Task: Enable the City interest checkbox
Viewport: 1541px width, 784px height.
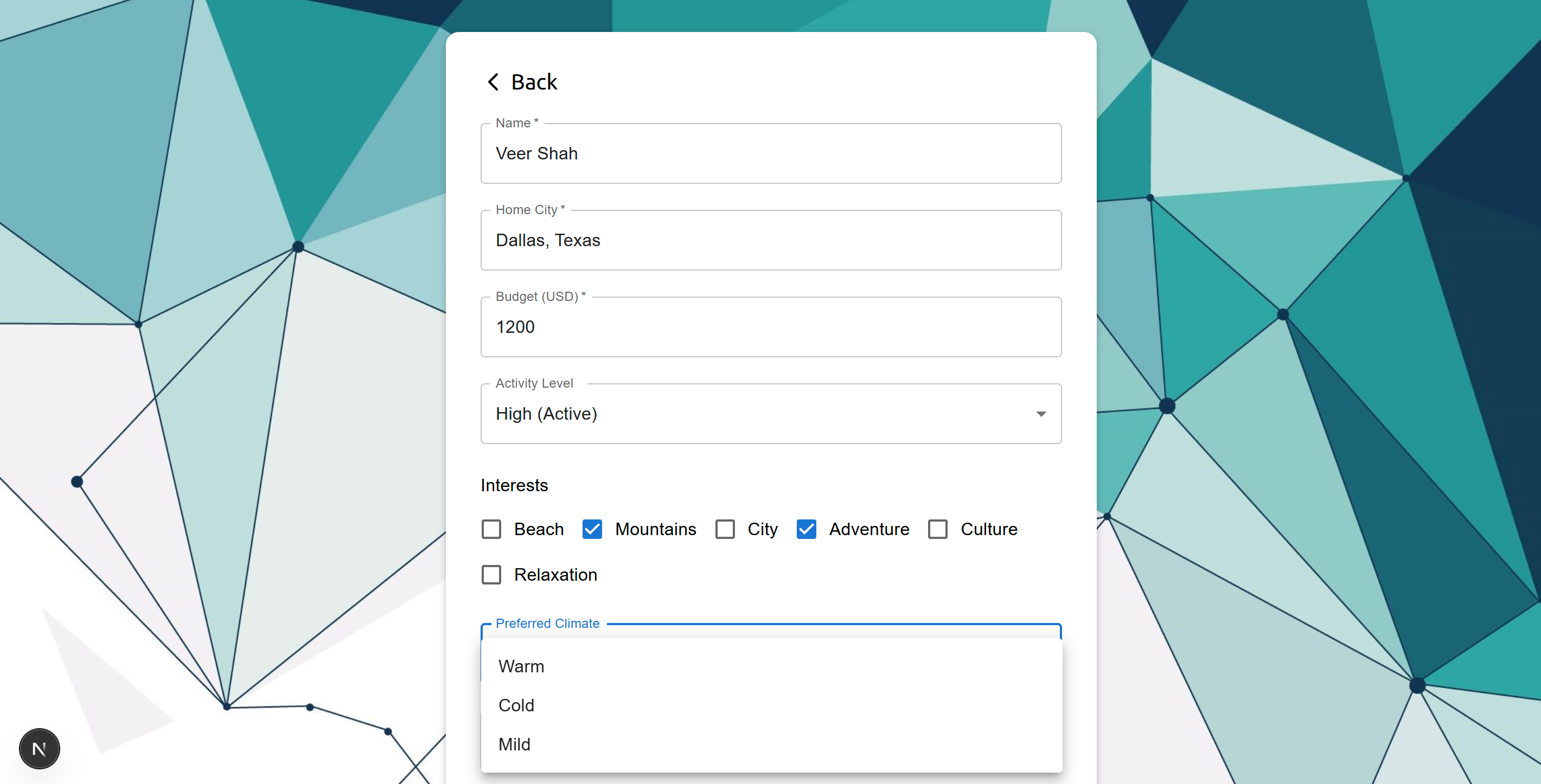Action: pyautogui.click(x=725, y=529)
